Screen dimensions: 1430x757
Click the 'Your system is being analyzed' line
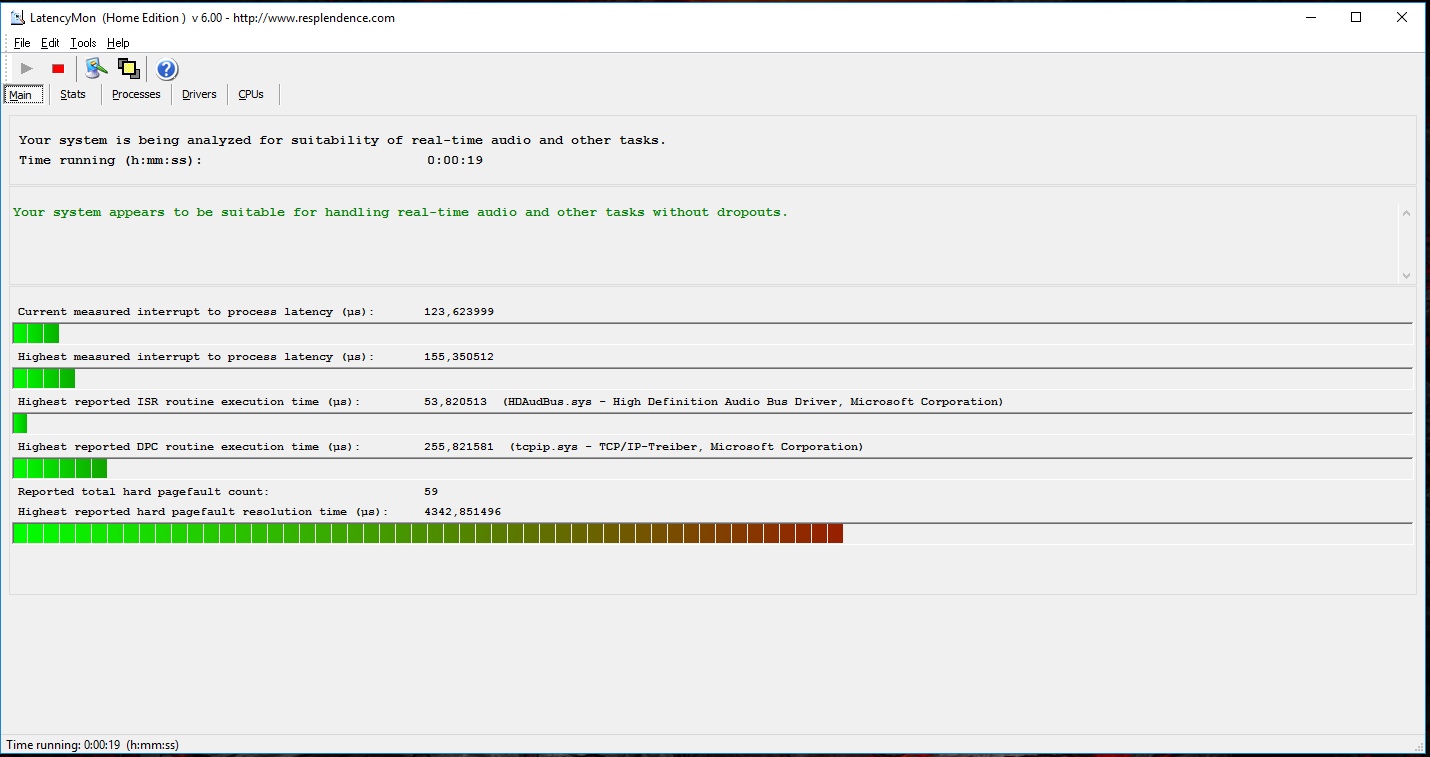point(342,140)
